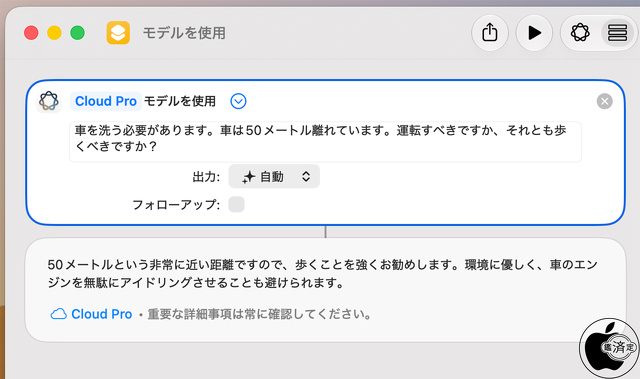Select the Cloud Pro model token
The width and height of the screenshot is (640, 379).
click(x=106, y=101)
